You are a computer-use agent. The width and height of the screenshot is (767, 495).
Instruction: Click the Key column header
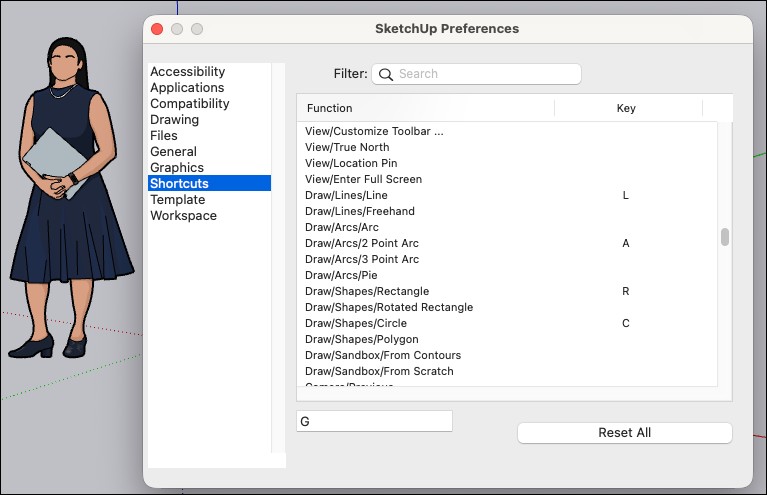[x=626, y=108]
